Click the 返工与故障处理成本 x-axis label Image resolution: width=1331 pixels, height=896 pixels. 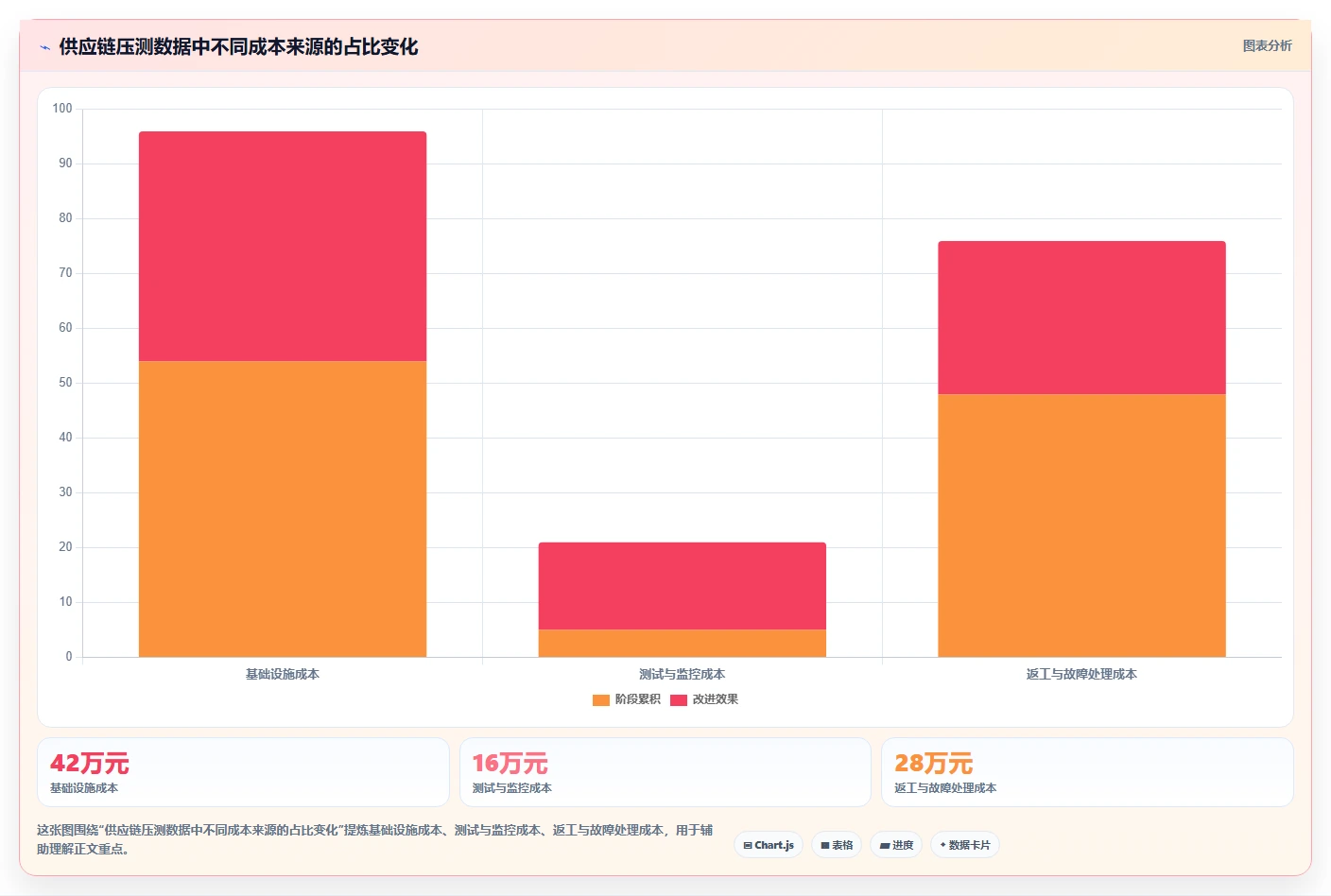pyautogui.click(x=1081, y=674)
